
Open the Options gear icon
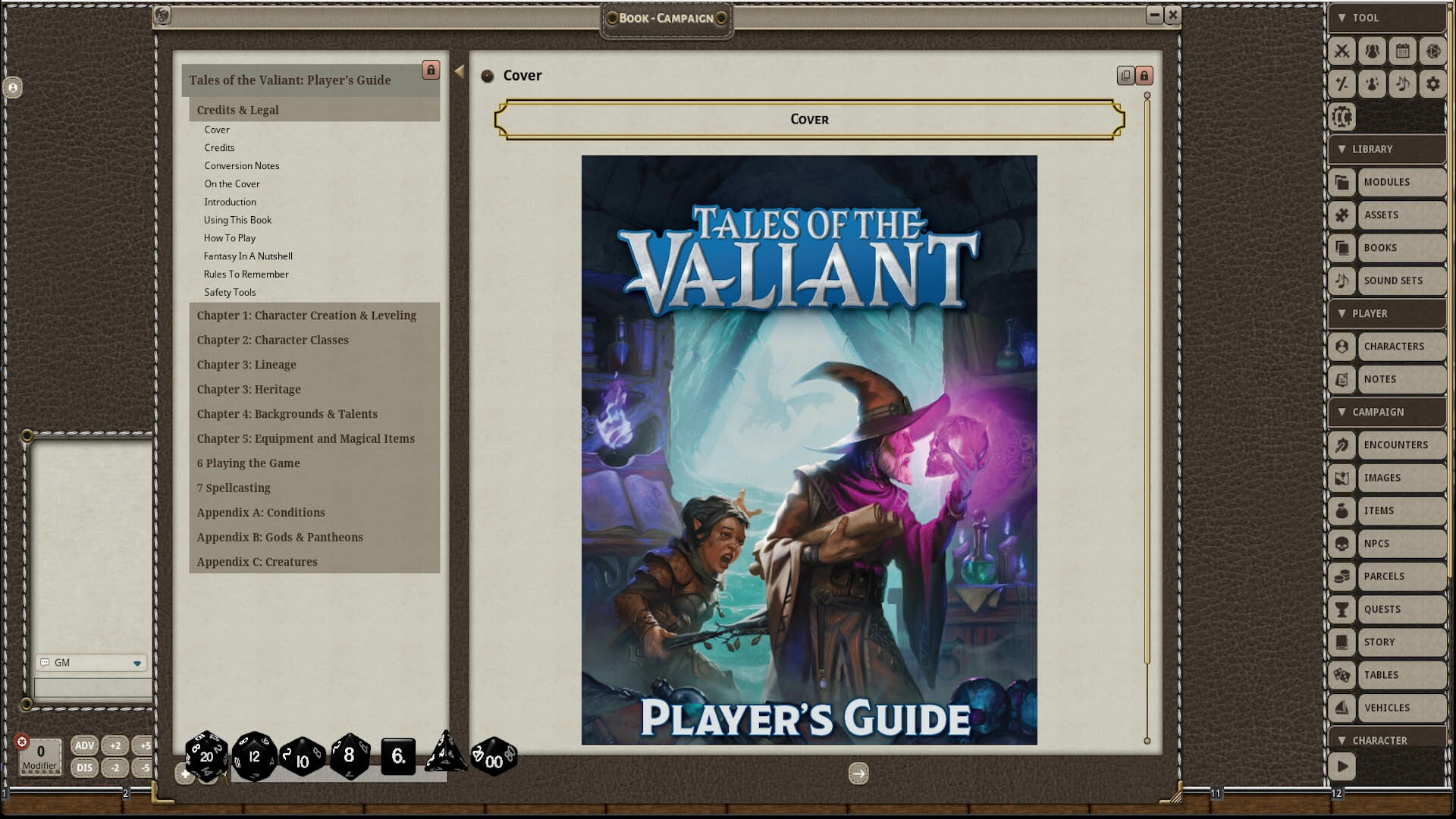[1432, 84]
